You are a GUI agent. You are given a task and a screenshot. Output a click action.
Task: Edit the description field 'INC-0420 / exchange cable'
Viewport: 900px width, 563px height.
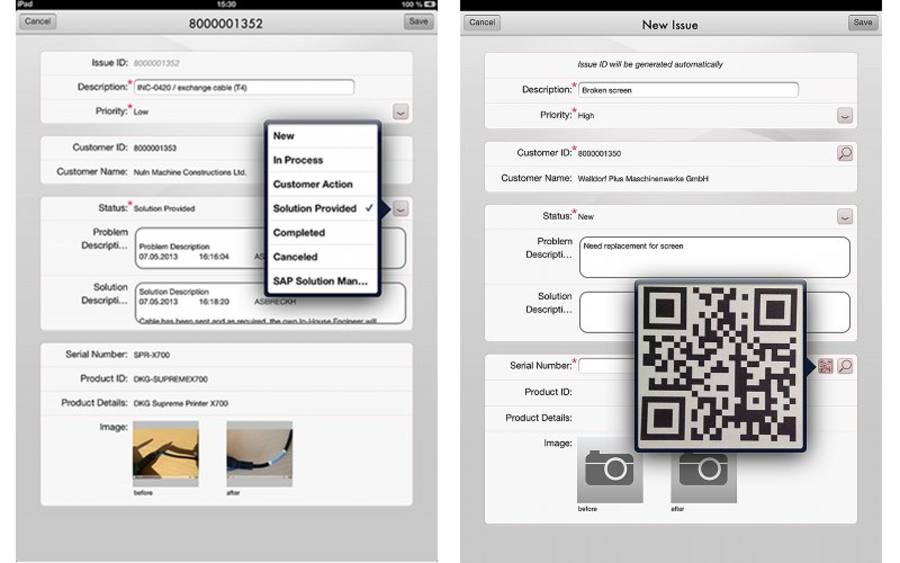(244, 87)
